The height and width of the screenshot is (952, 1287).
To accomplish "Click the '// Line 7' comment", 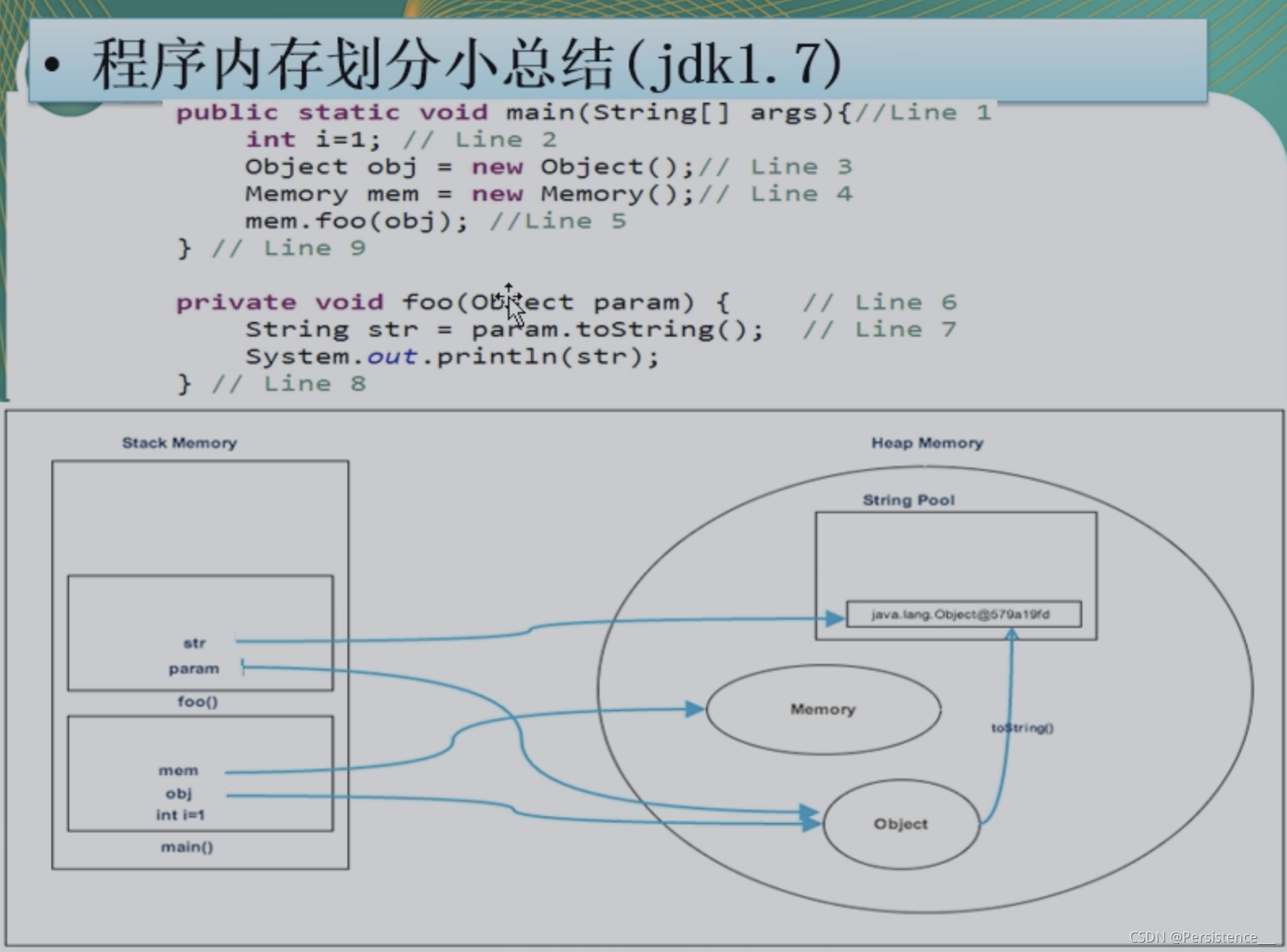I will tap(880, 330).
